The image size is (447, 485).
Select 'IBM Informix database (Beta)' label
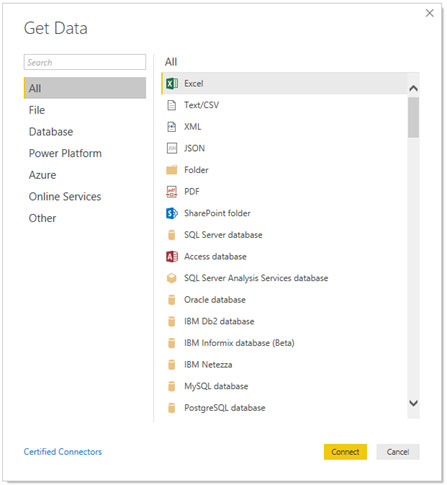tap(239, 343)
